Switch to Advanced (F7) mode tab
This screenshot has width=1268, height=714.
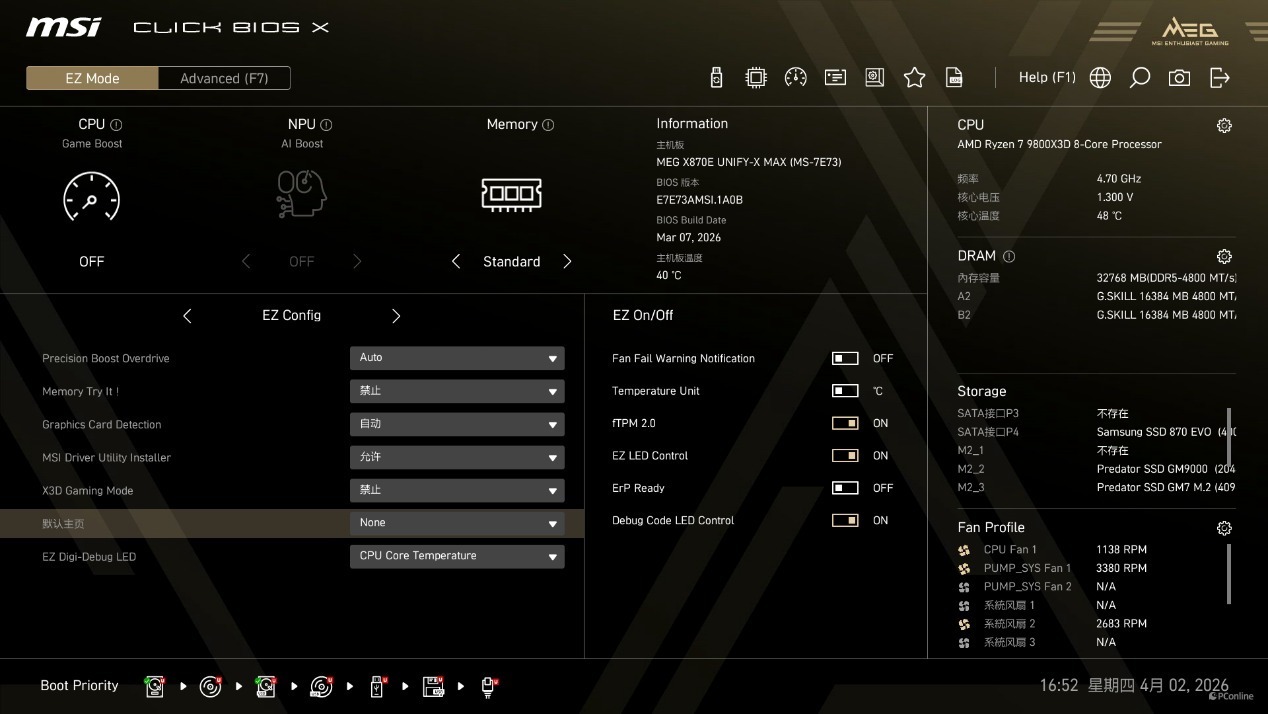pos(224,78)
